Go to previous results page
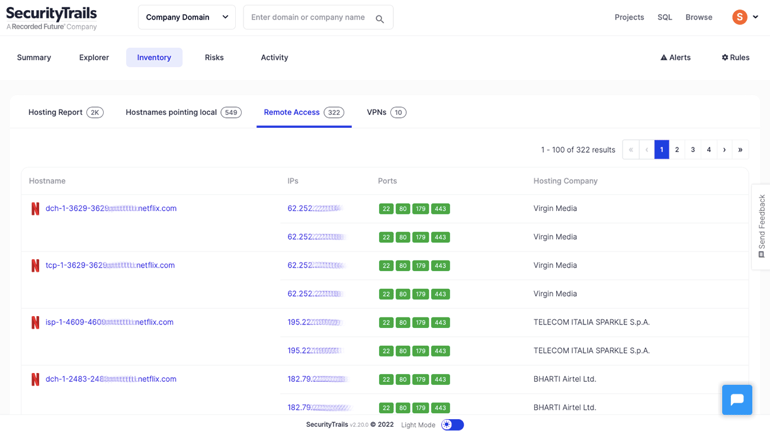 click(x=646, y=150)
